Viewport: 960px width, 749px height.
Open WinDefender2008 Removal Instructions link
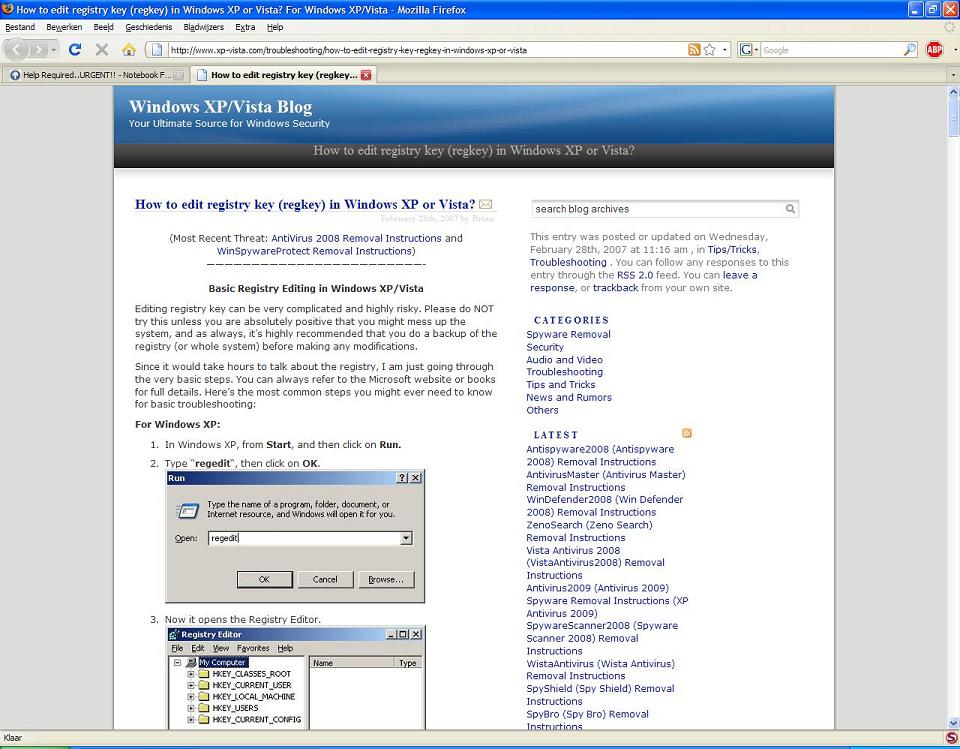point(605,506)
